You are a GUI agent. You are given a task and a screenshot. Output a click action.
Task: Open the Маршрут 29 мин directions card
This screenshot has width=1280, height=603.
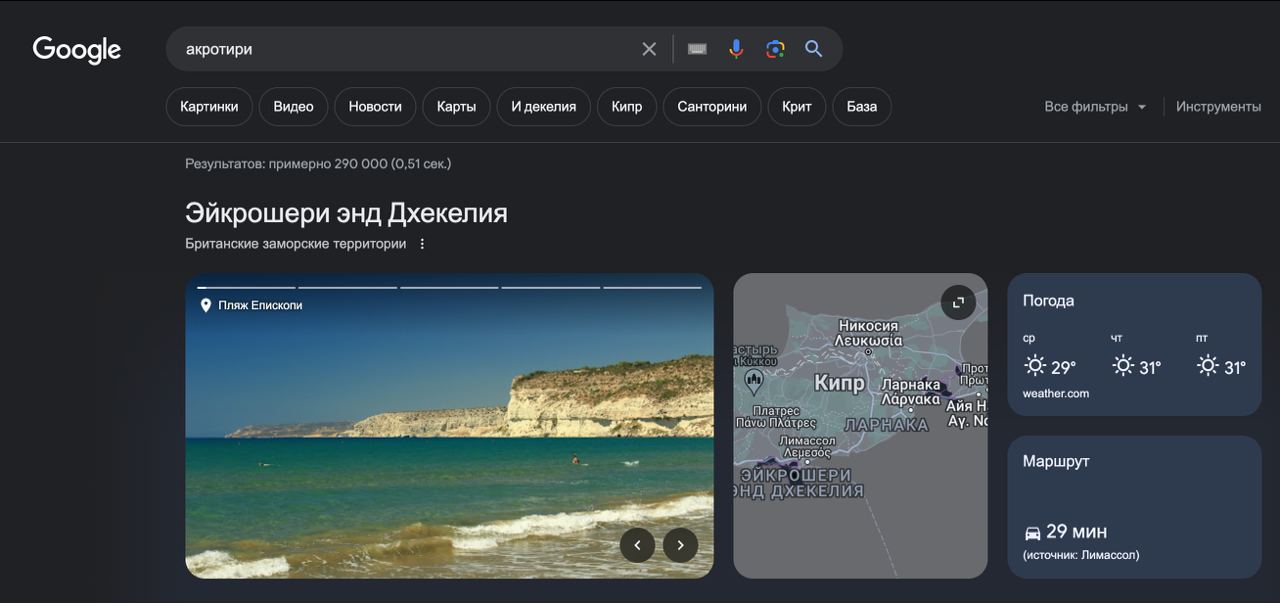[x=1133, y=507]
